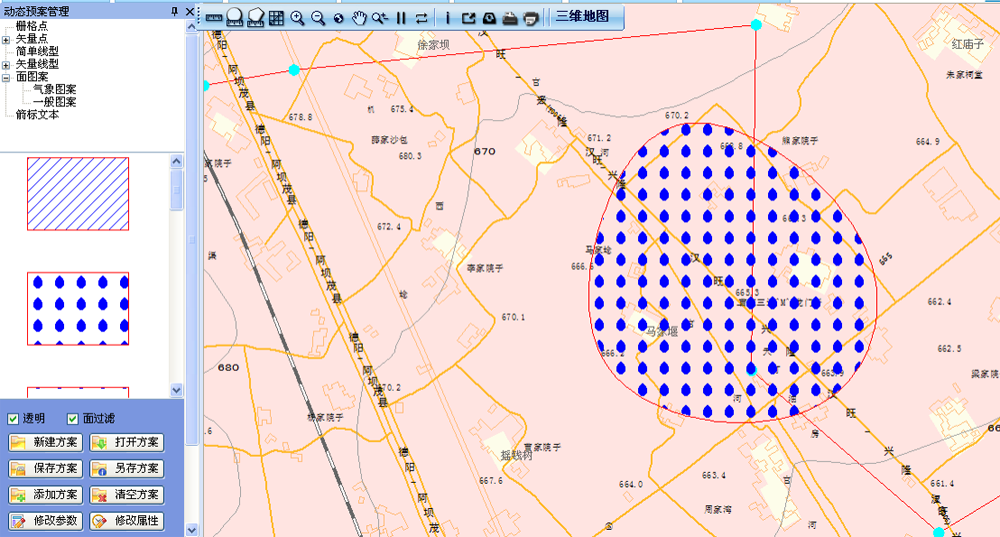Click the 保存方案 button

tap(44, 469)
